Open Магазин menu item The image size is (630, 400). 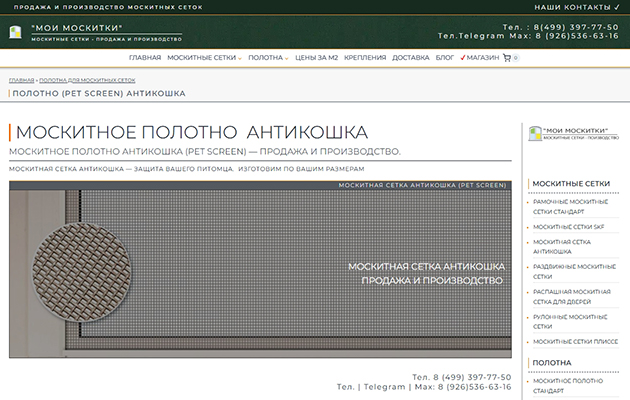point(480,58)
